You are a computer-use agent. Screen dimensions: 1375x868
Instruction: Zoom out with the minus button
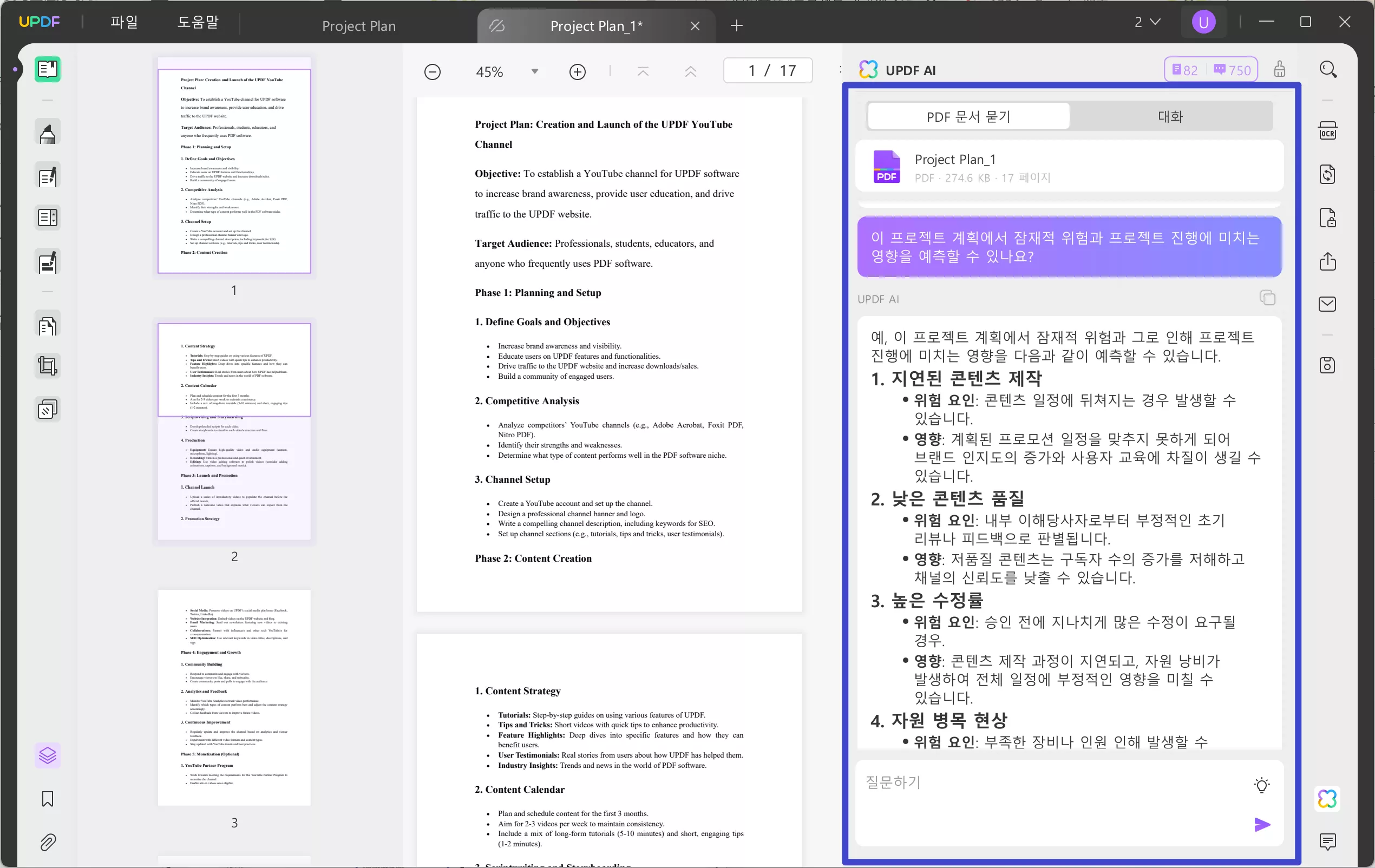coord(432,72)
